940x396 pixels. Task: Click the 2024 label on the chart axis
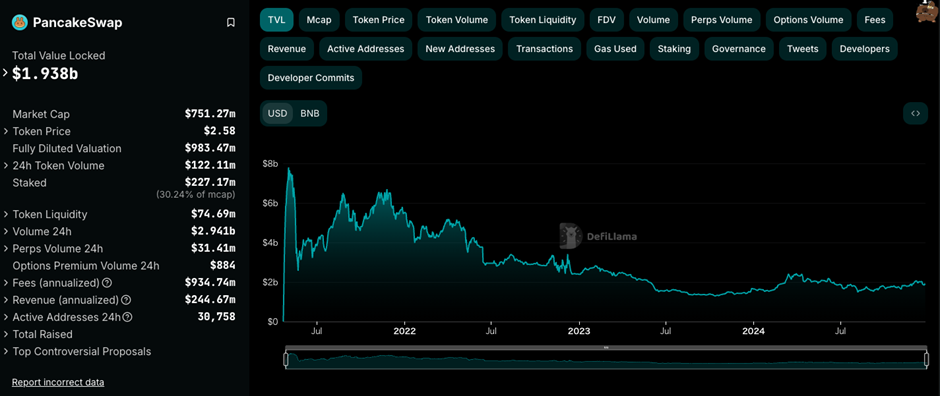point(754,331)
